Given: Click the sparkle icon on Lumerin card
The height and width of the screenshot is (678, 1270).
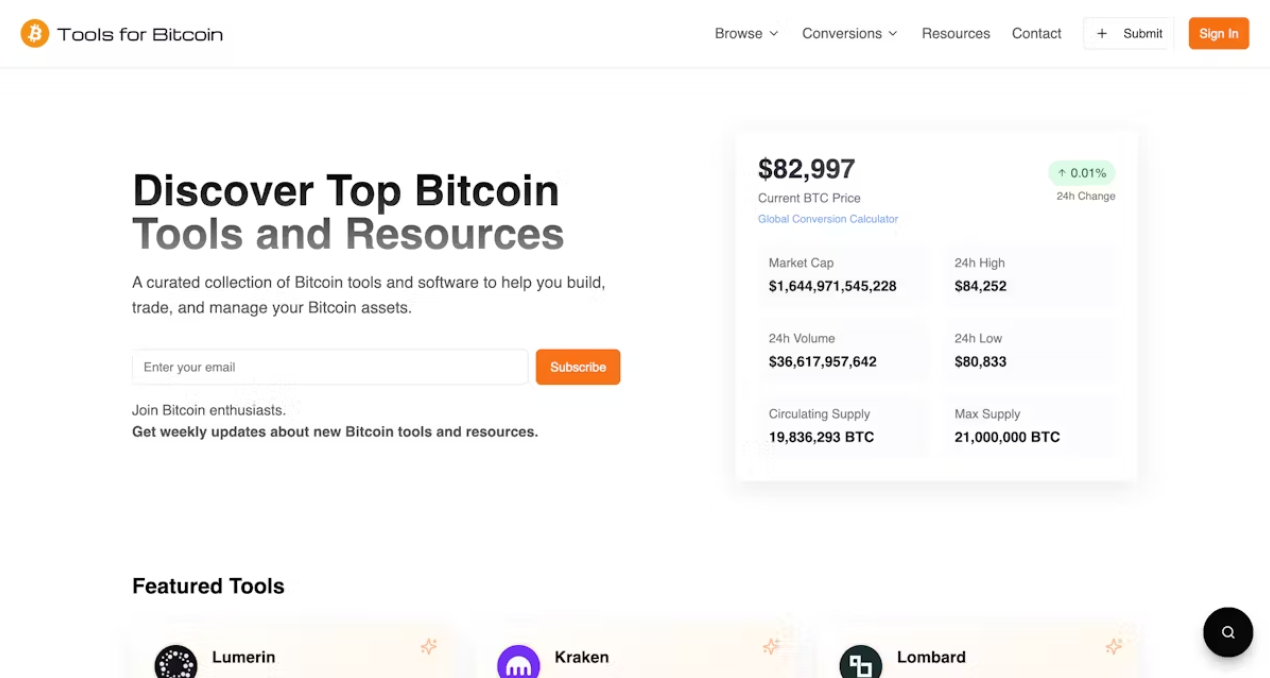Looking at the screenshot, I should point(429,647).
